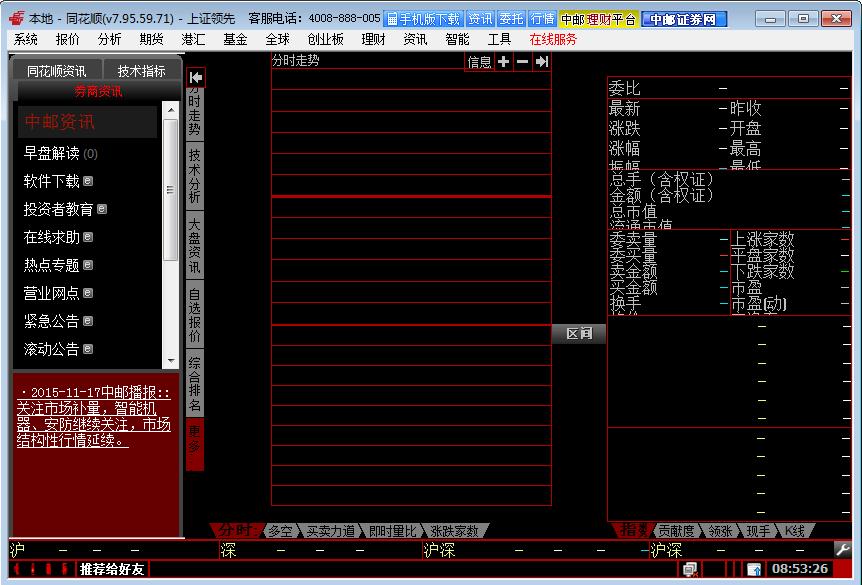Open the 中邮证券网 website banner
This screenshot has height=585, width=862.
685,19
